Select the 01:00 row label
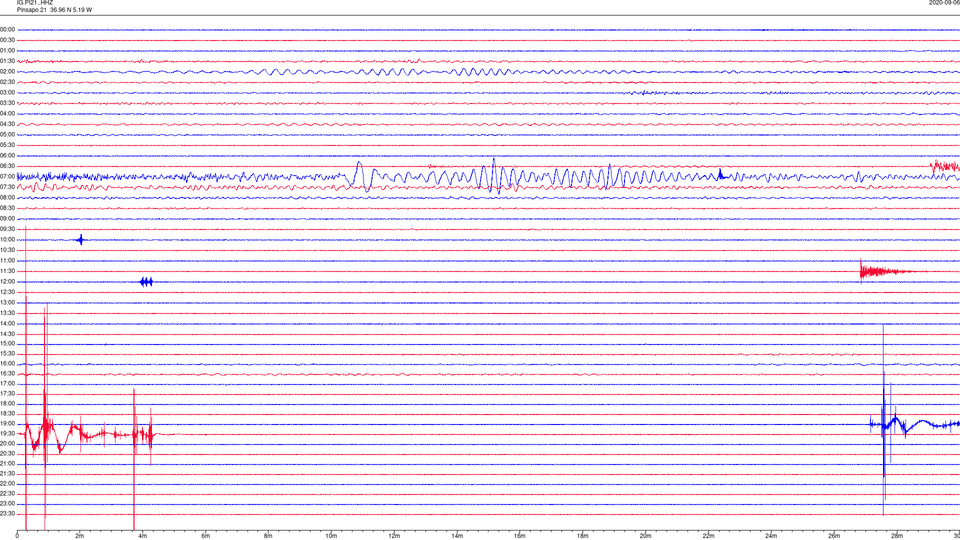Viewport: 960px width, 540px height. pos(7,51)
